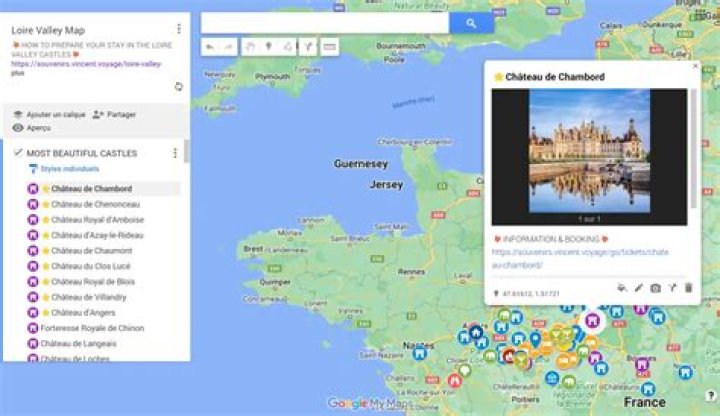
Task: Click the undo arrow in map toolbar
Action: [211, 46]
